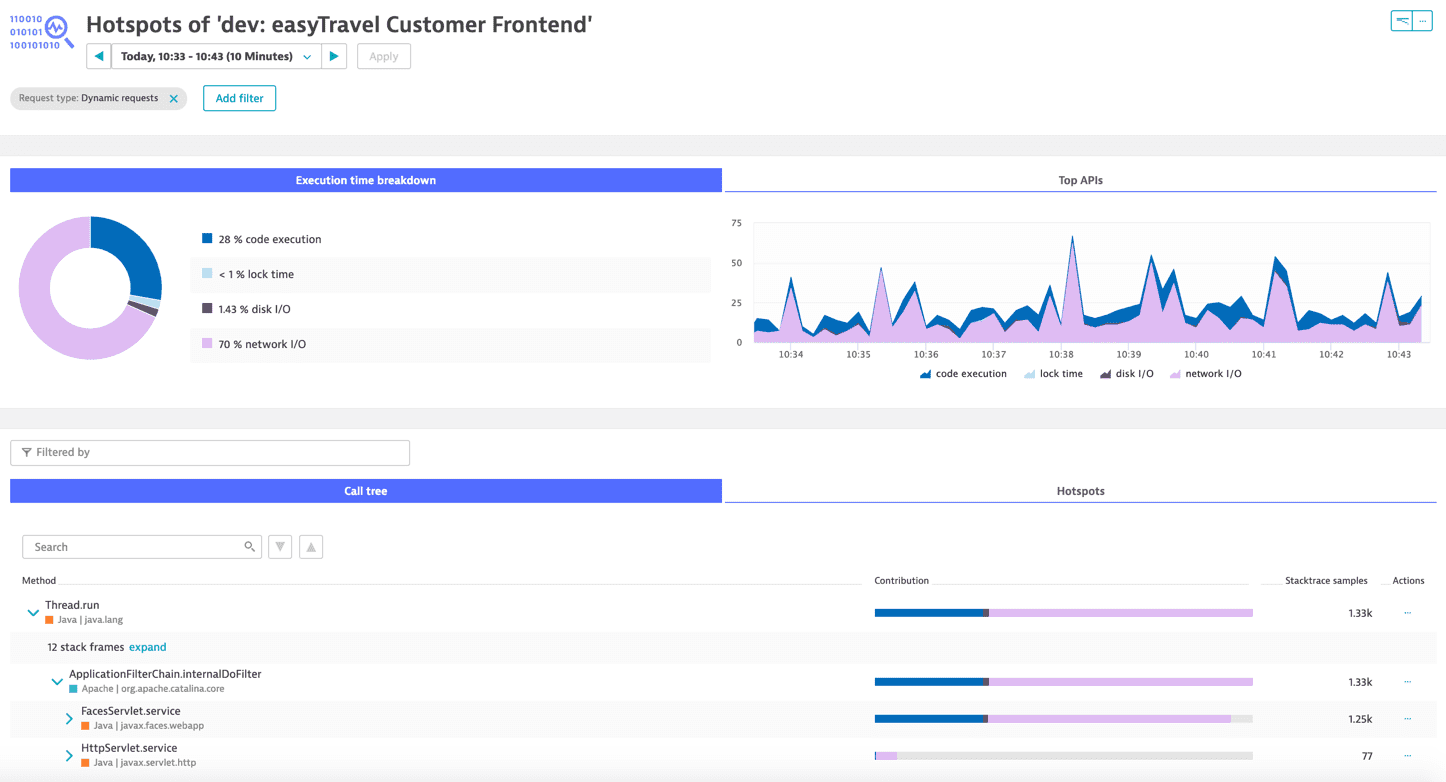This screenshot has width=1446, height=782.
Task: Click the up-triangle button beside Search
Action: (311, 547)
